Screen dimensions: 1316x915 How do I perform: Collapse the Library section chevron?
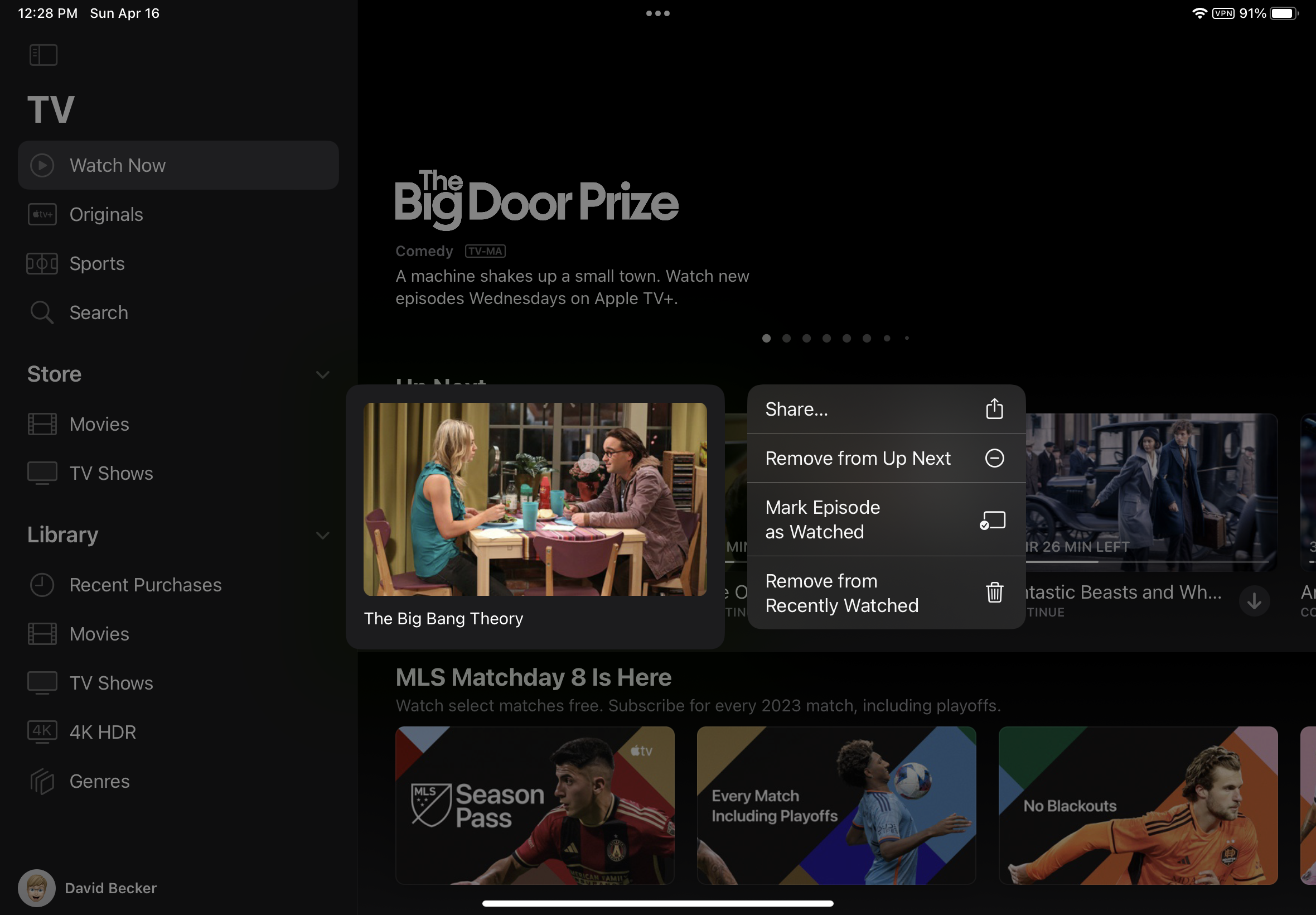pyautogui.click(x=322, y=535)
